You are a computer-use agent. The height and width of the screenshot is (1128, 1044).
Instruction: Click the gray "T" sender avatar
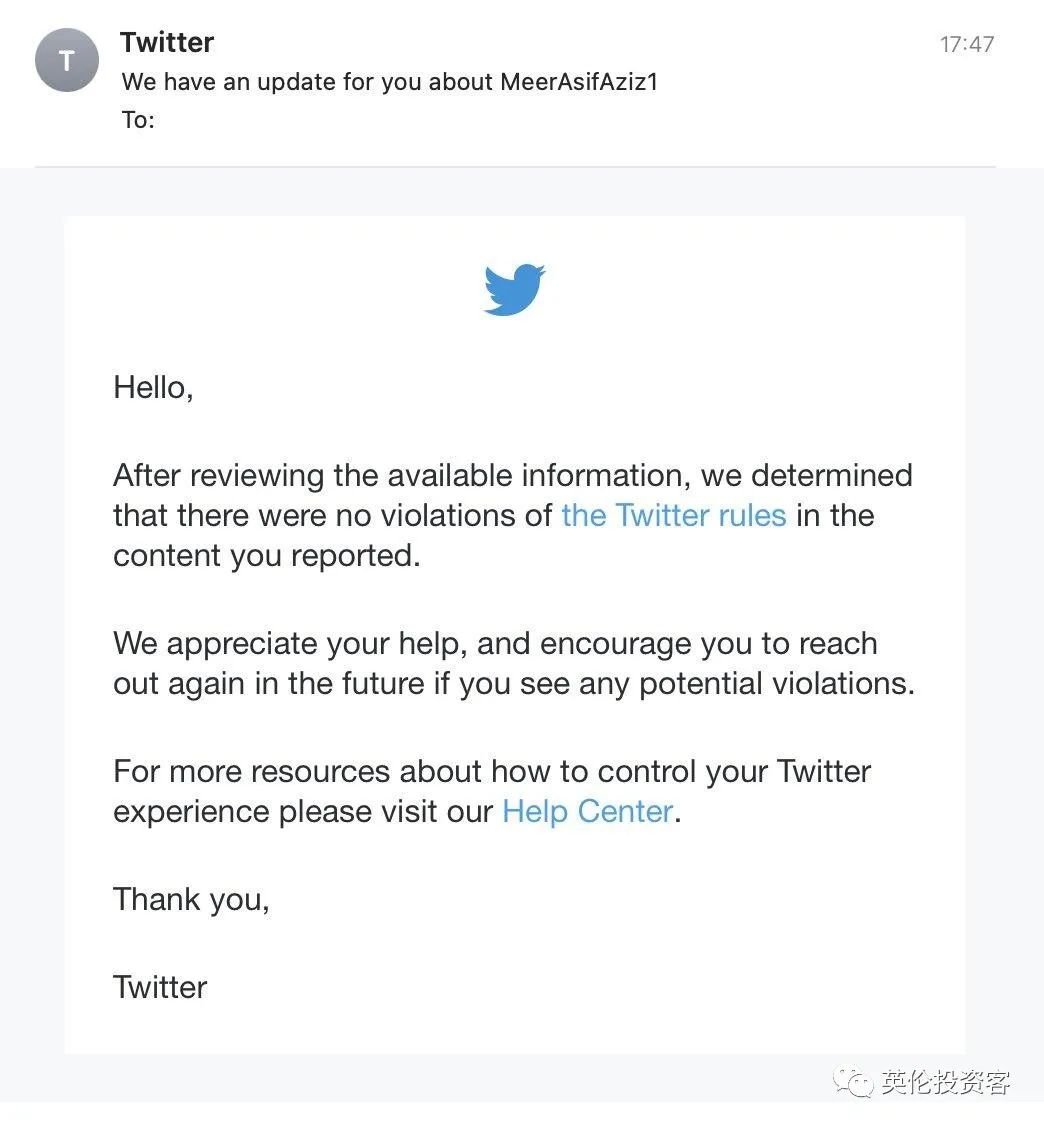click(67, 60)
